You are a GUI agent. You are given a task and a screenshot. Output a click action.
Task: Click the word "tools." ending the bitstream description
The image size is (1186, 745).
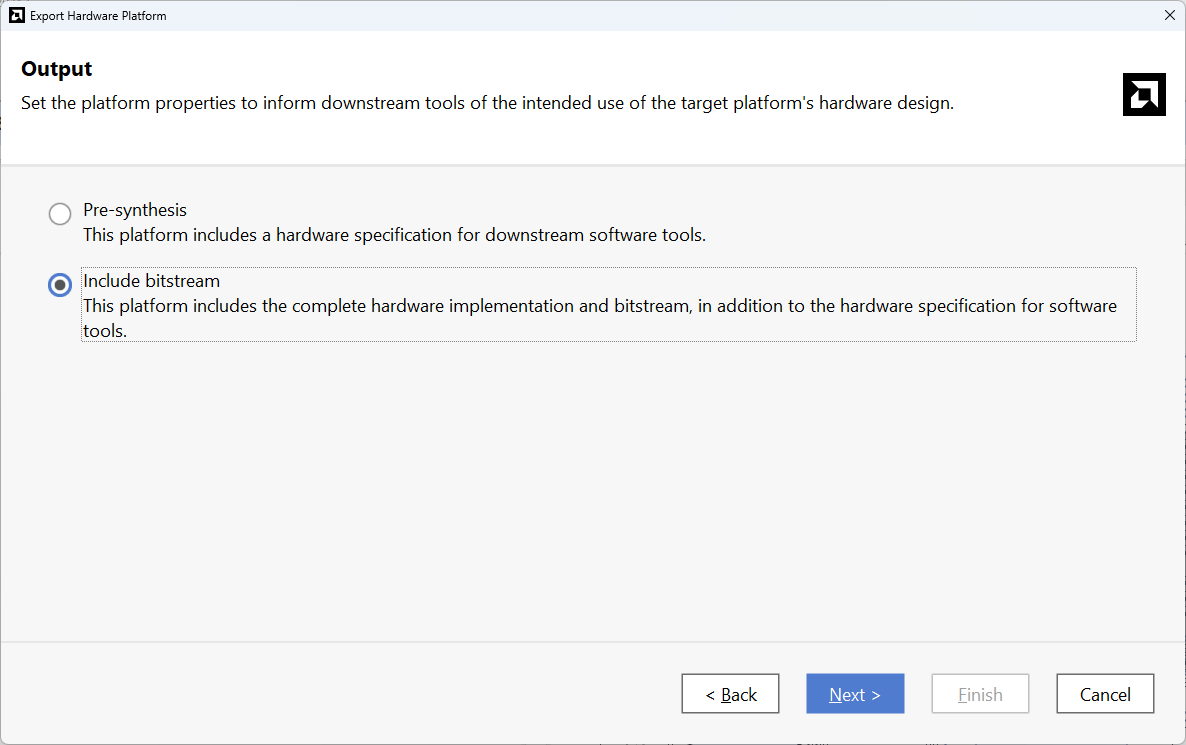tap(105, 331)
